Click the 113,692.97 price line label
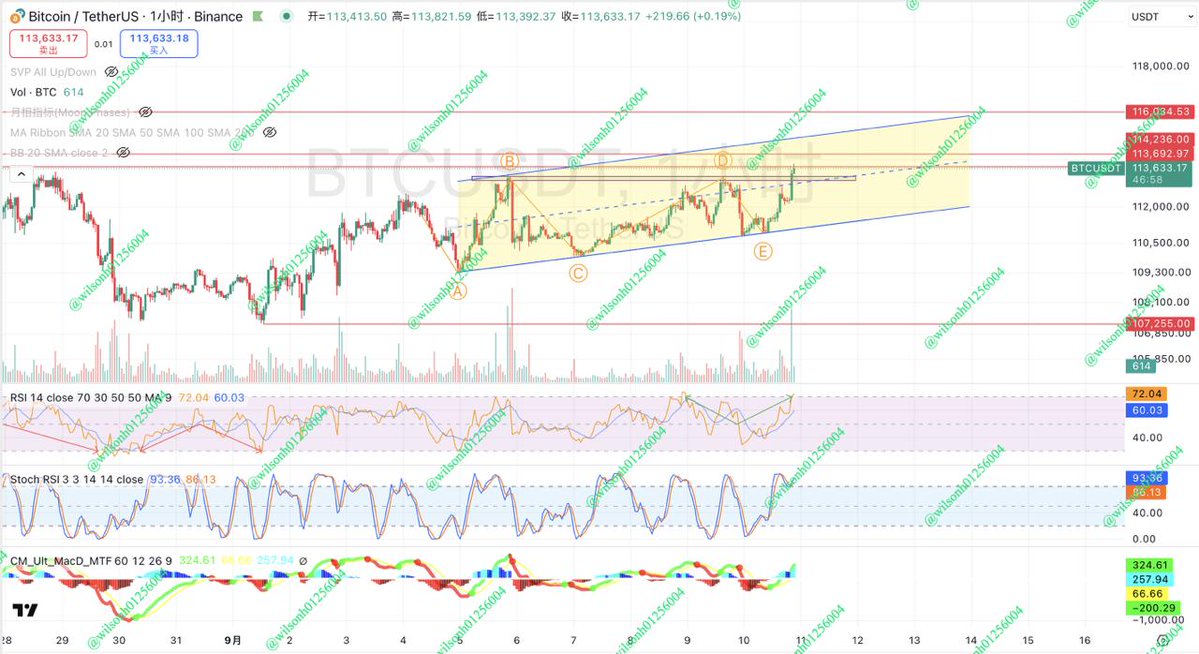 click(x=1160, y=154)
